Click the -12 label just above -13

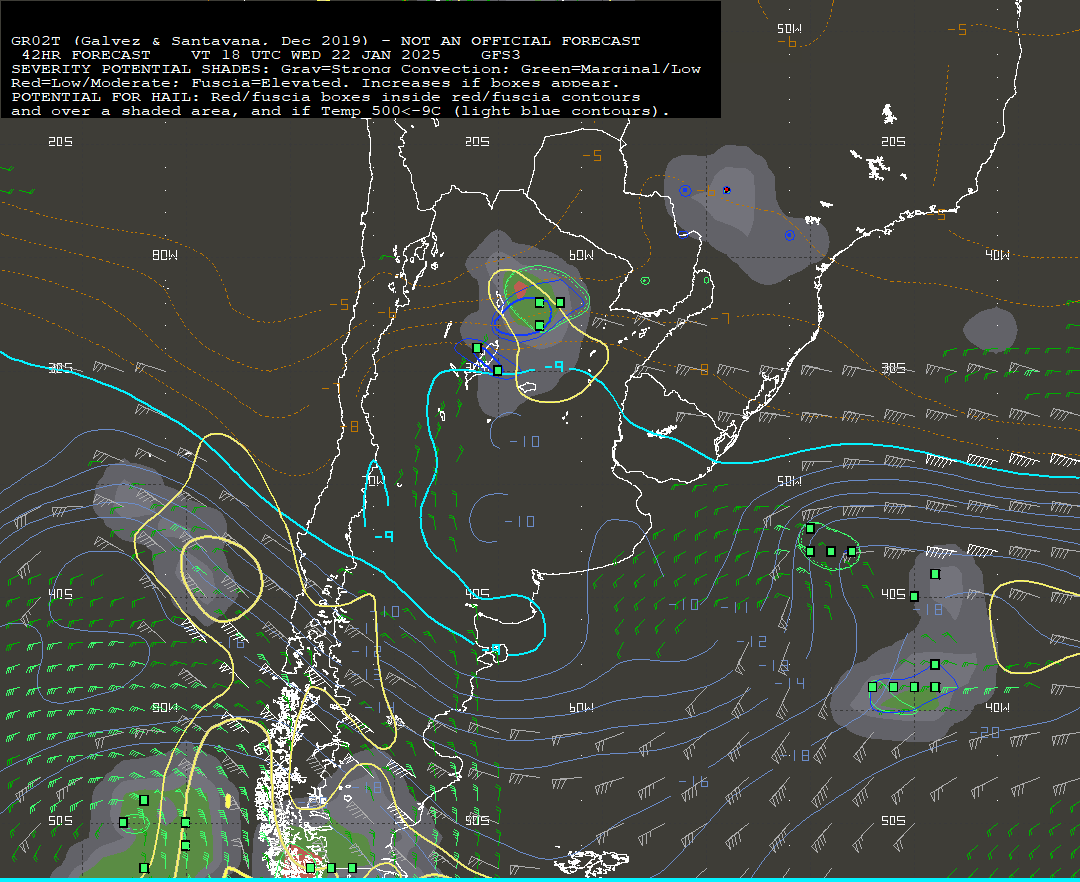click(x=751, y=642)
